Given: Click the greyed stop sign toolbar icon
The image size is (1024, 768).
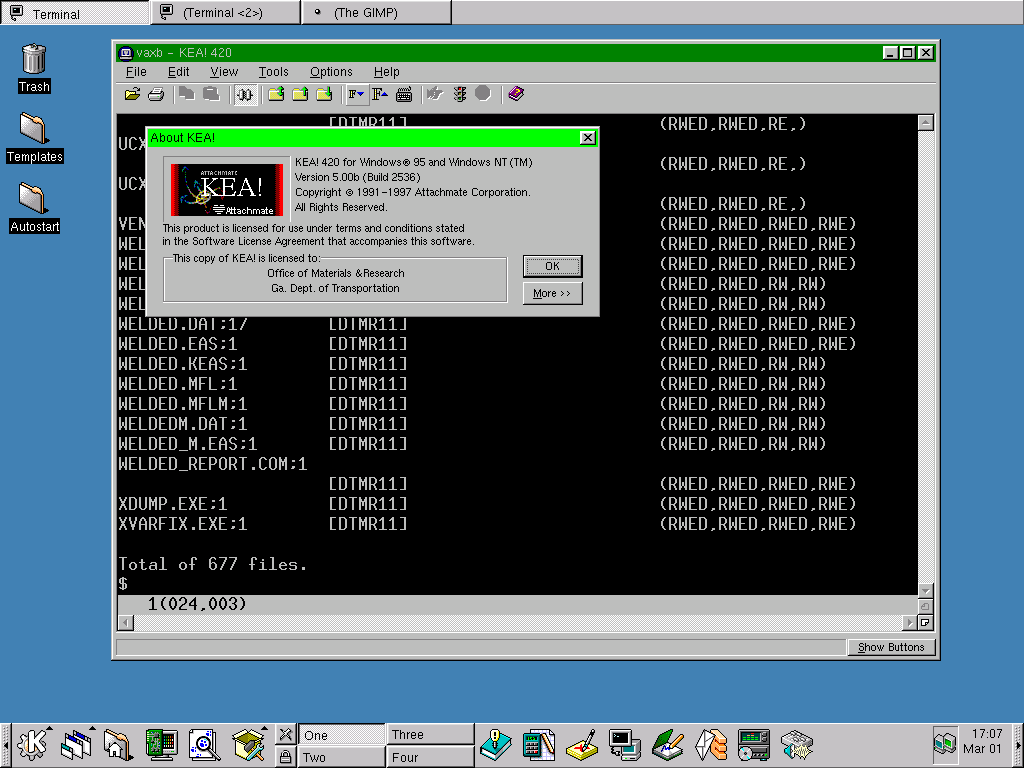Looking at the screenshot, I should pos(483,95).
